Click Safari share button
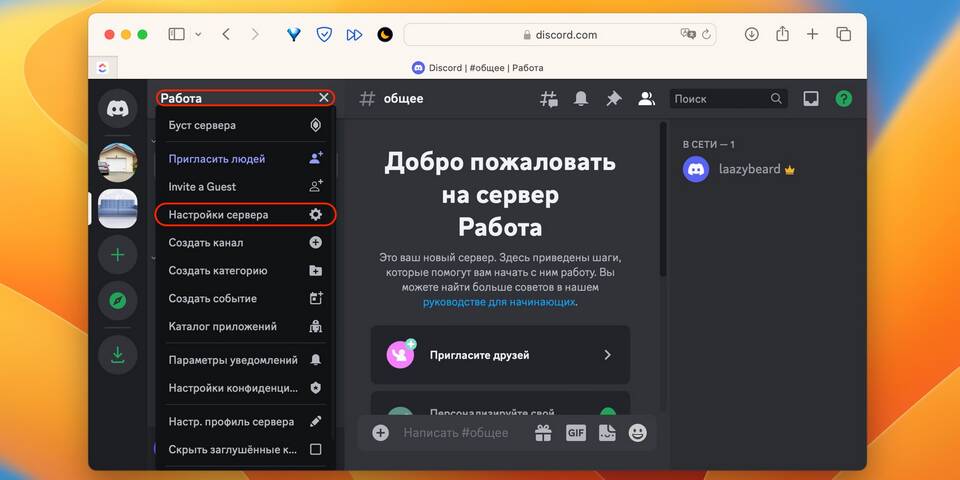Screen dimensions: 960x480 782,34
